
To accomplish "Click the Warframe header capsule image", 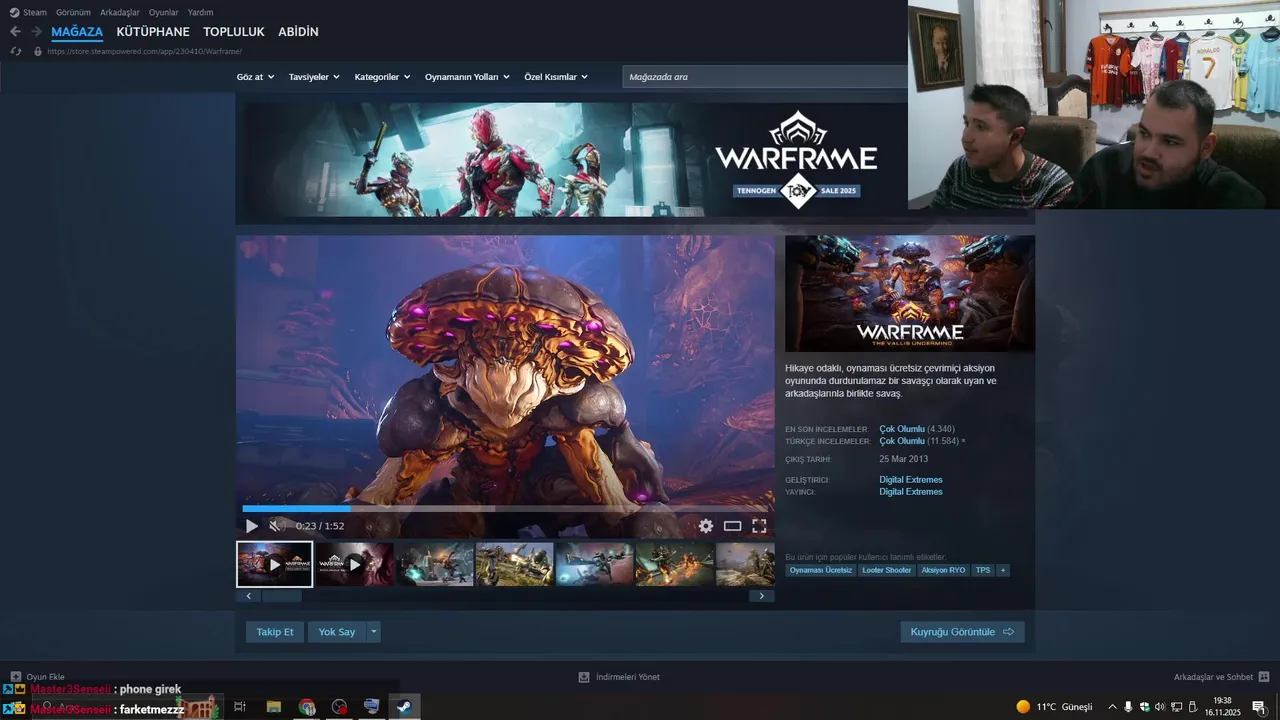I will (x=910, y=293).
